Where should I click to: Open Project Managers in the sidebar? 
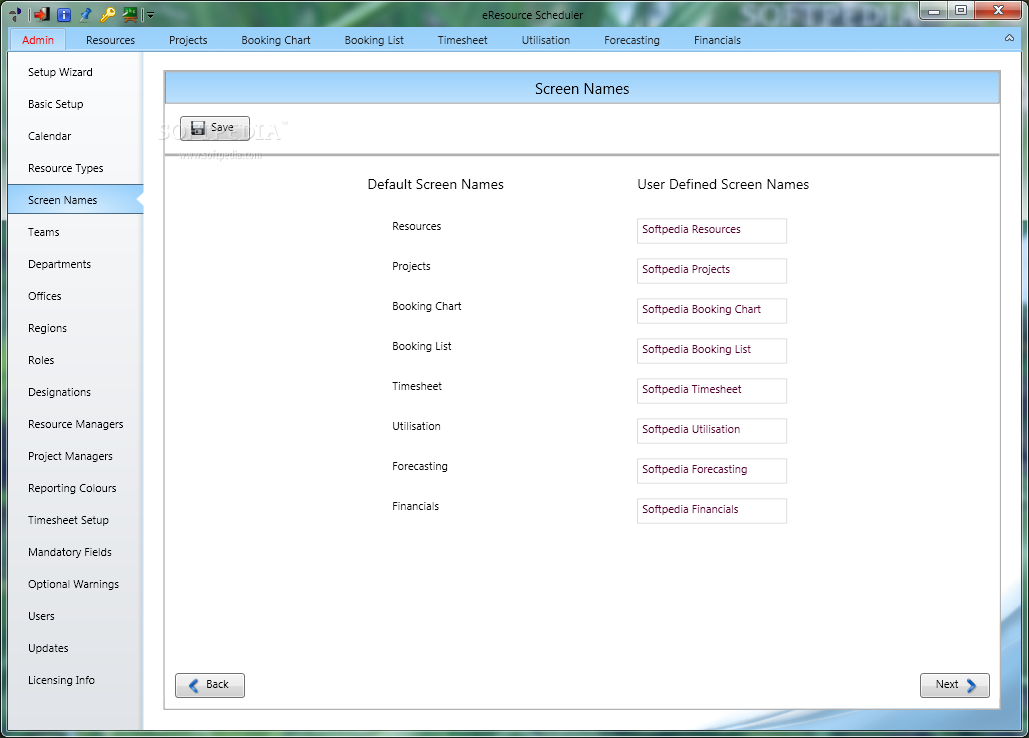[75, 457]
